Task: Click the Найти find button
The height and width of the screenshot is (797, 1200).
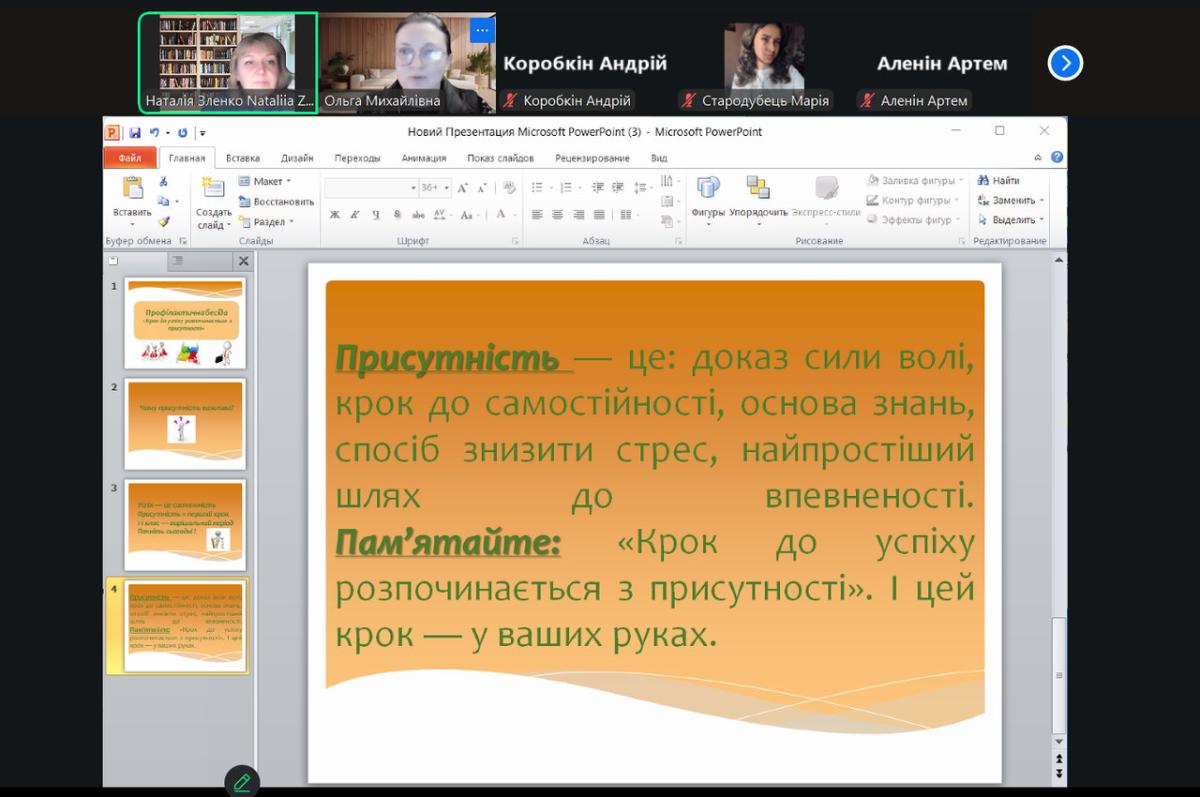Action: tap(1000, 181)
